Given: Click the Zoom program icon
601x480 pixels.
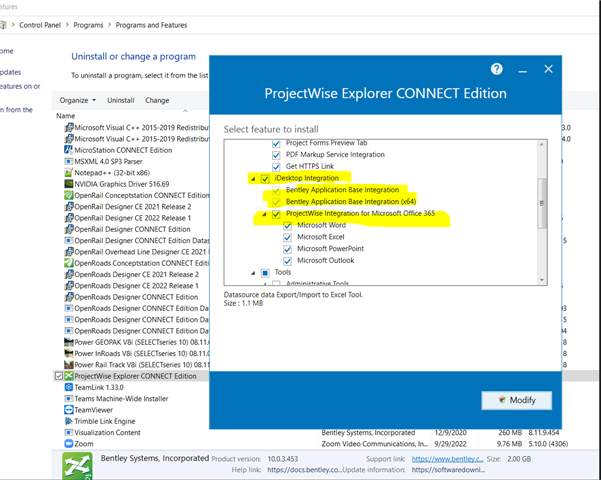Looking at the screenshot, I should pos(69,444).
